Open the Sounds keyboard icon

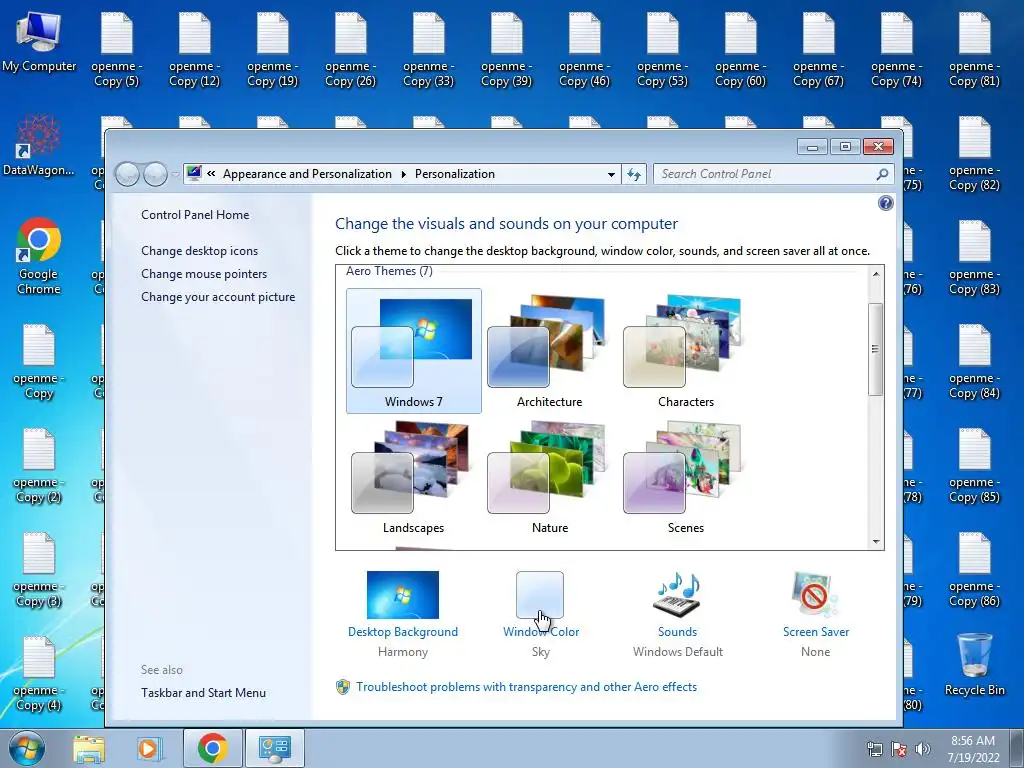coord(677,594)
